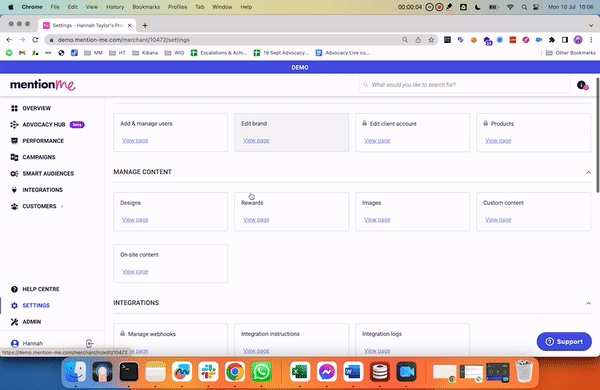Reload the page
600x390 pixels.
pos(35,40)
